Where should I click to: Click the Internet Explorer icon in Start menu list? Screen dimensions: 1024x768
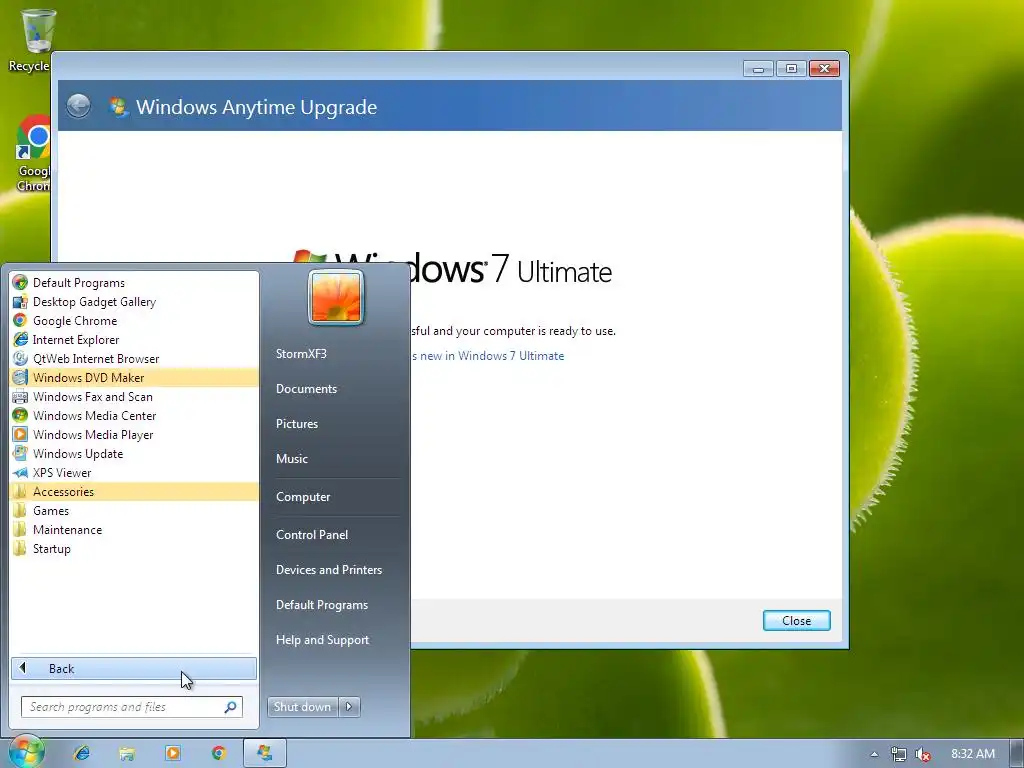(x=20, y=340)
